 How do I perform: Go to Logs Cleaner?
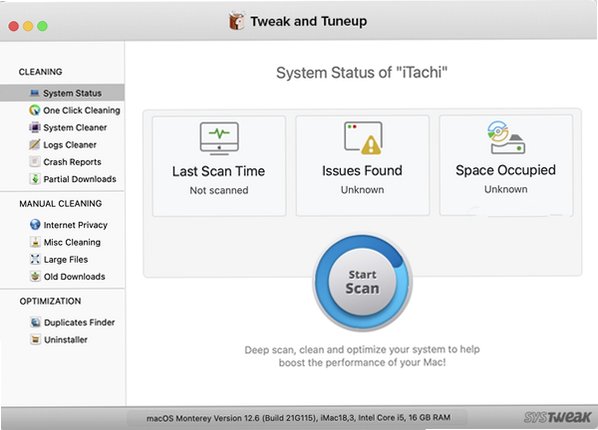(x=62, y=145)
